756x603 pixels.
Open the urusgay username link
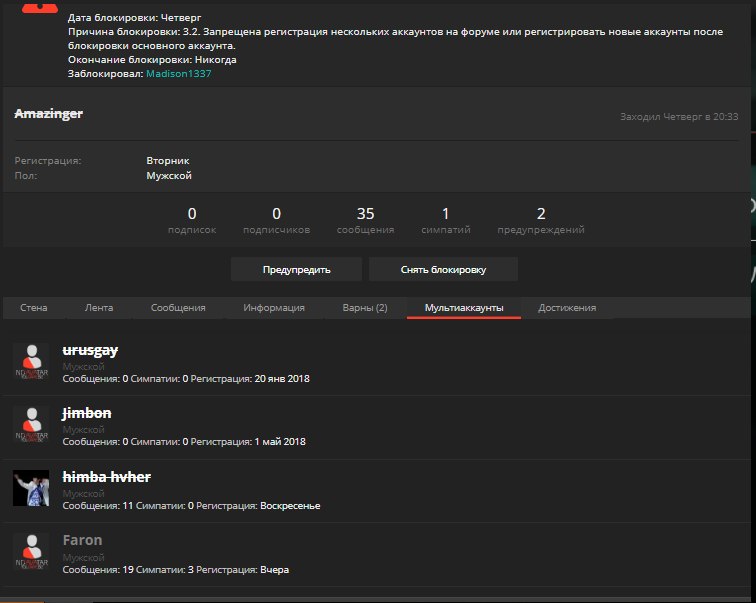(90, 350)
